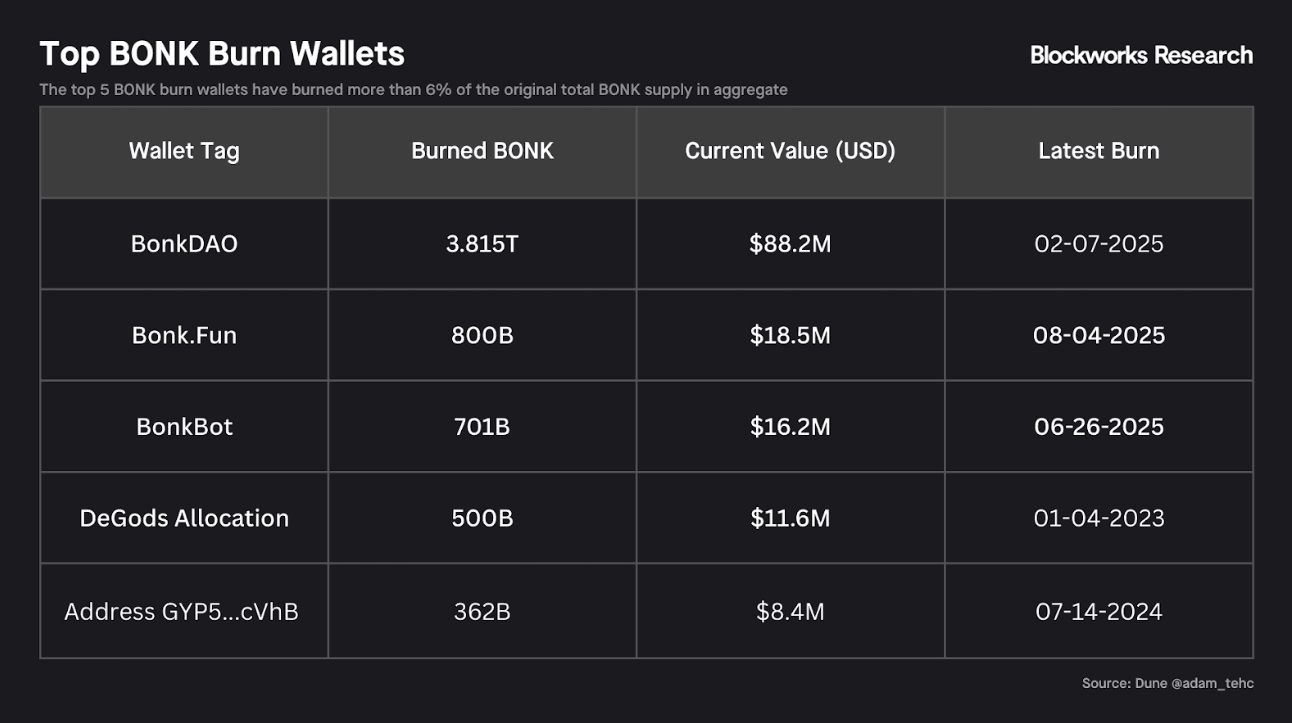Click the 3.815T burned amount cell

(482, 244)
